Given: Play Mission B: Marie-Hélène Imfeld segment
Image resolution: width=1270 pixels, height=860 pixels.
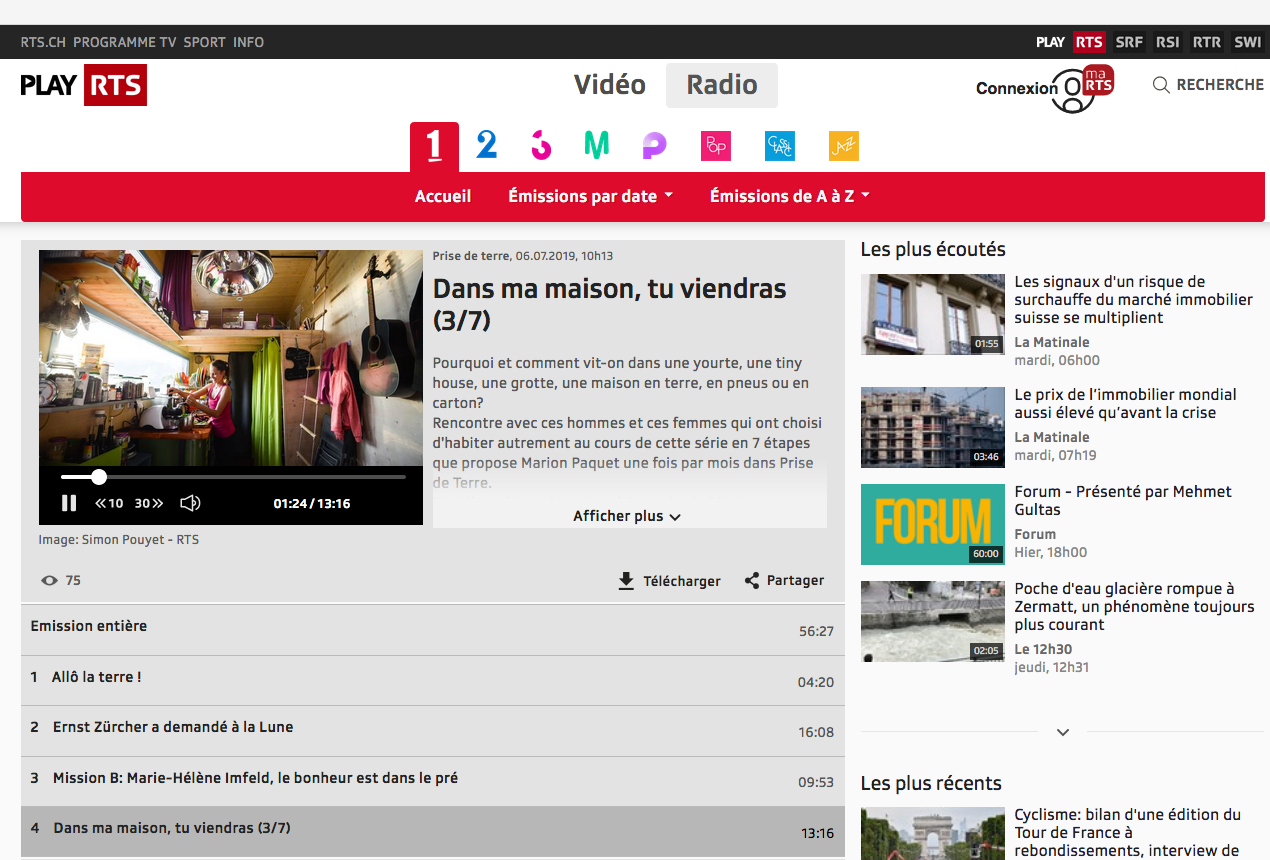Looking at the screenshot, I should 433,781.
